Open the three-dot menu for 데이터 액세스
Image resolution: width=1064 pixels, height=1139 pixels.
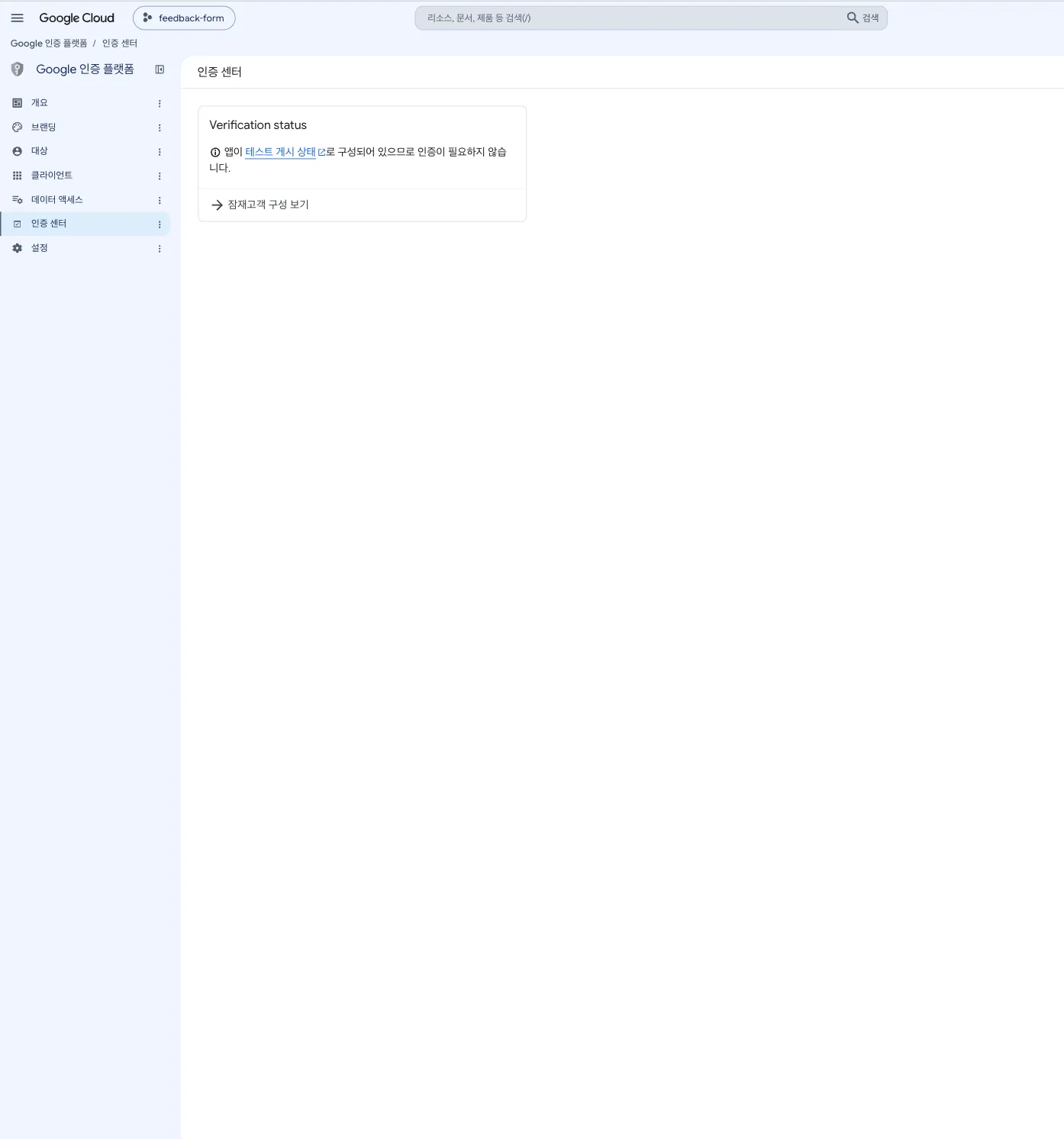(160, 201)
